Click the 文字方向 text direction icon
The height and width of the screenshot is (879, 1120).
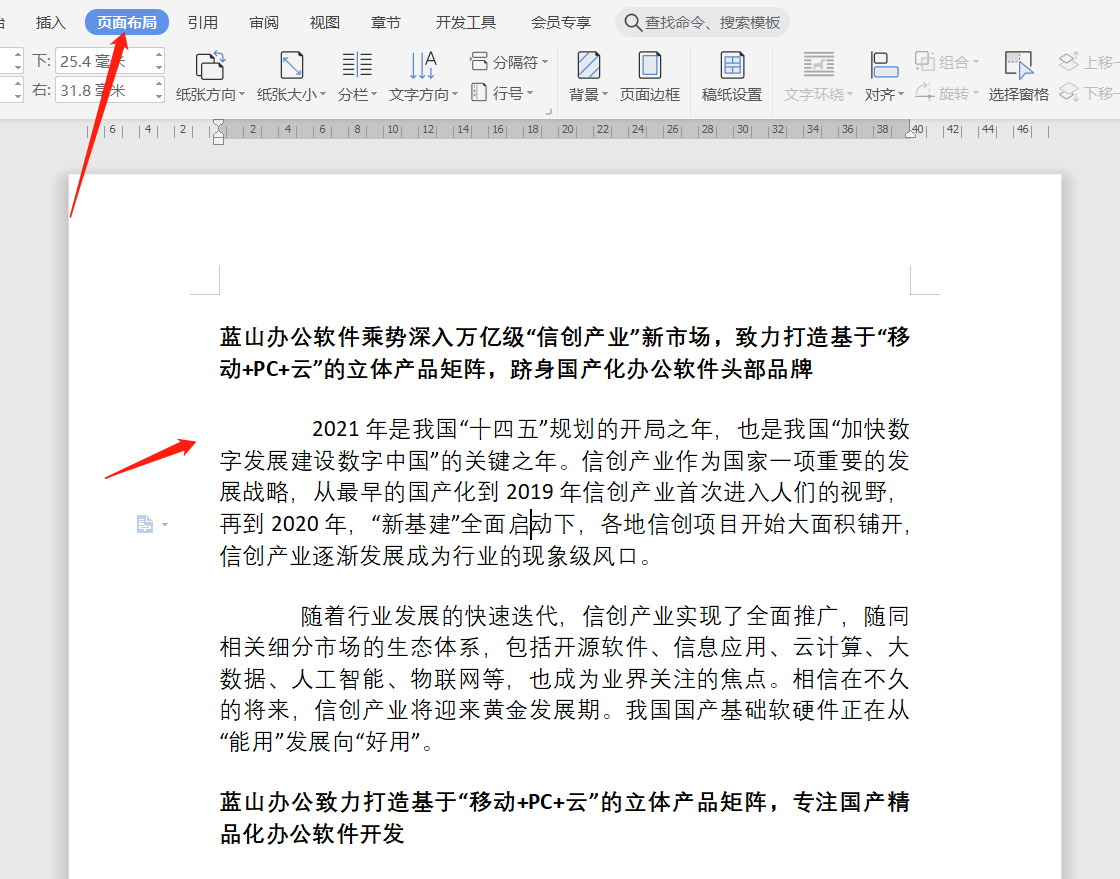click(423, 65)
